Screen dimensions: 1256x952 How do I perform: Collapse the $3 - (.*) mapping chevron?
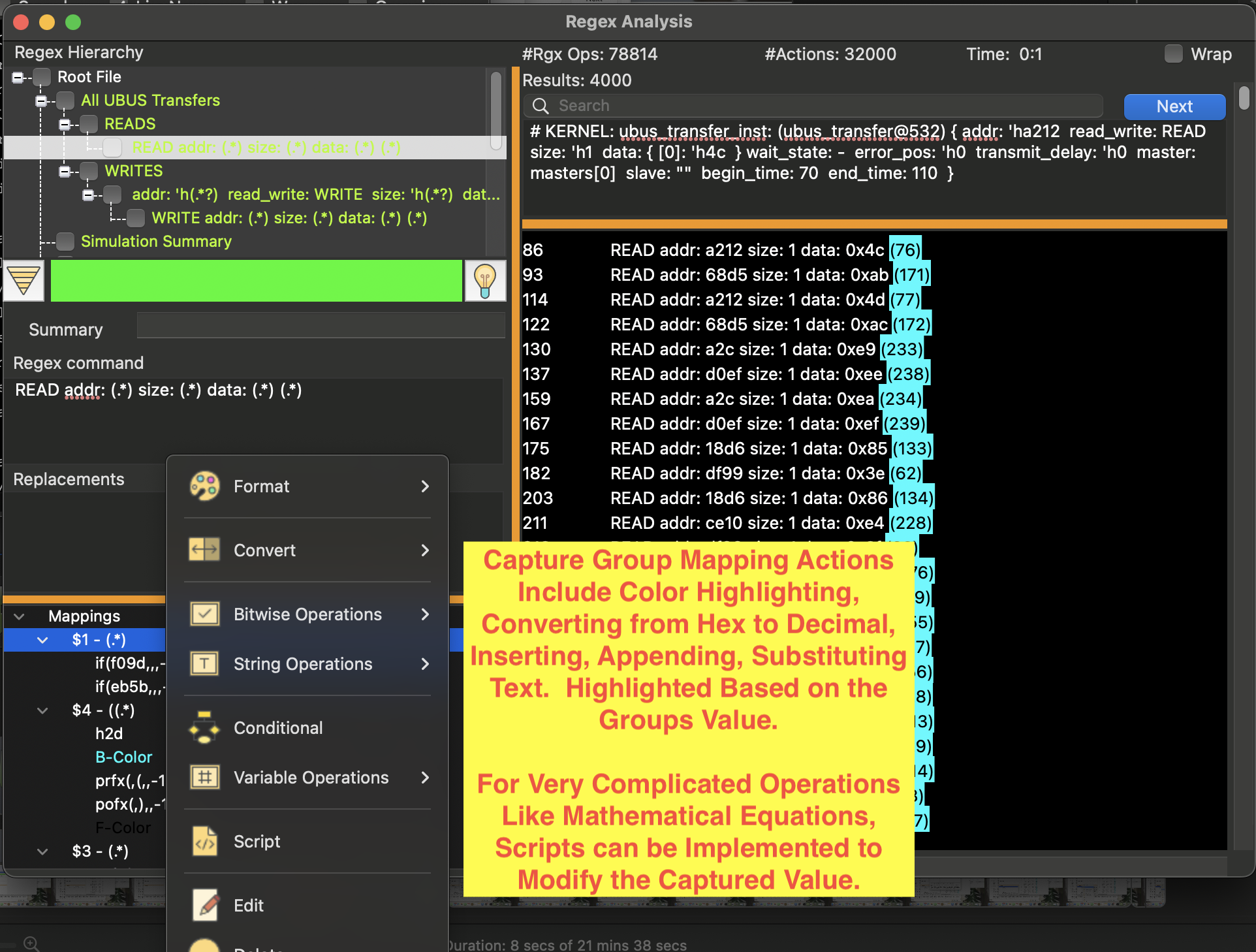point(43,851)
